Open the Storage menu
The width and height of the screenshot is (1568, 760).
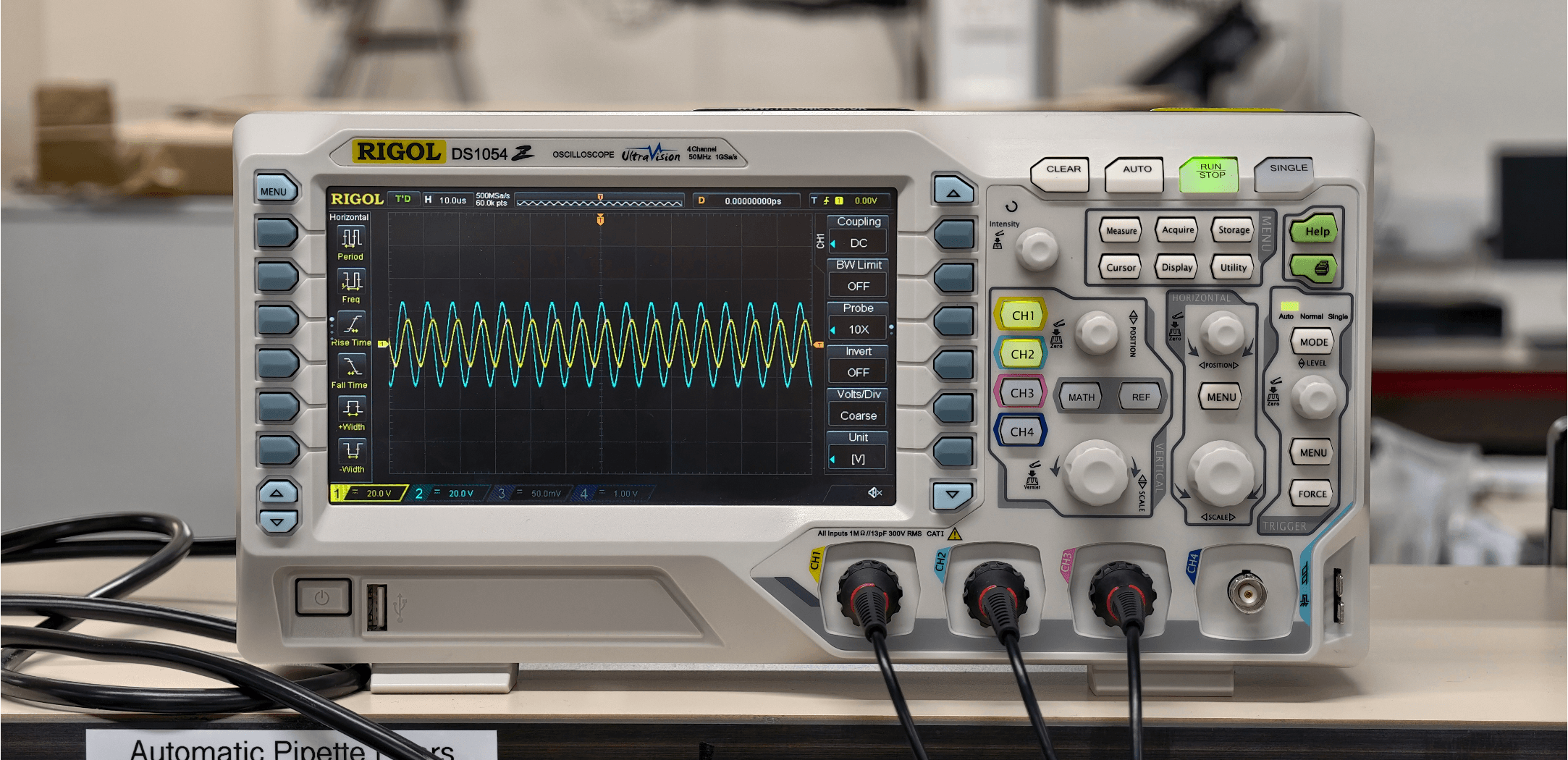pyautogui.click(x=1233, y=230)
